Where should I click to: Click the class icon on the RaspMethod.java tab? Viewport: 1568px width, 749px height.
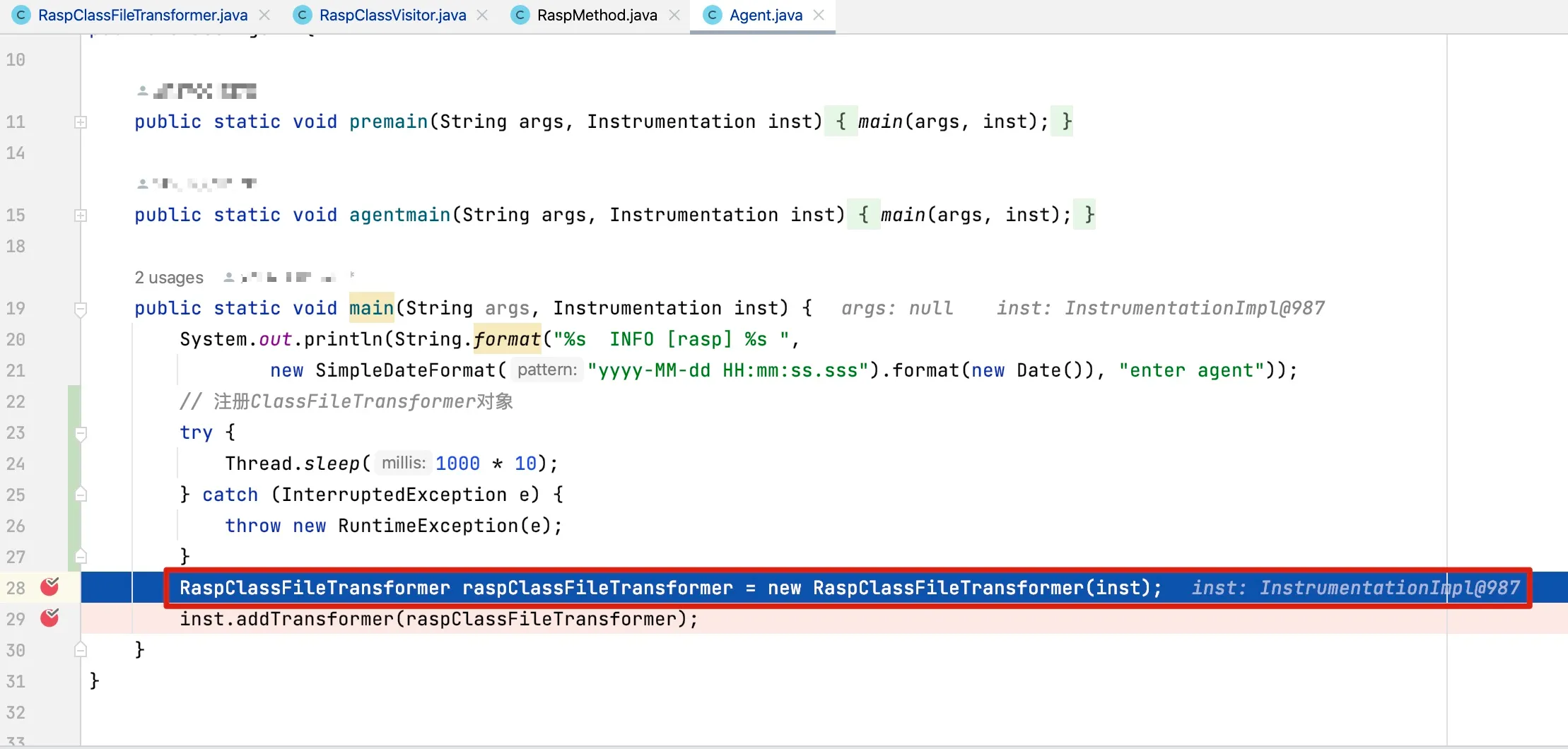point(520,15)
